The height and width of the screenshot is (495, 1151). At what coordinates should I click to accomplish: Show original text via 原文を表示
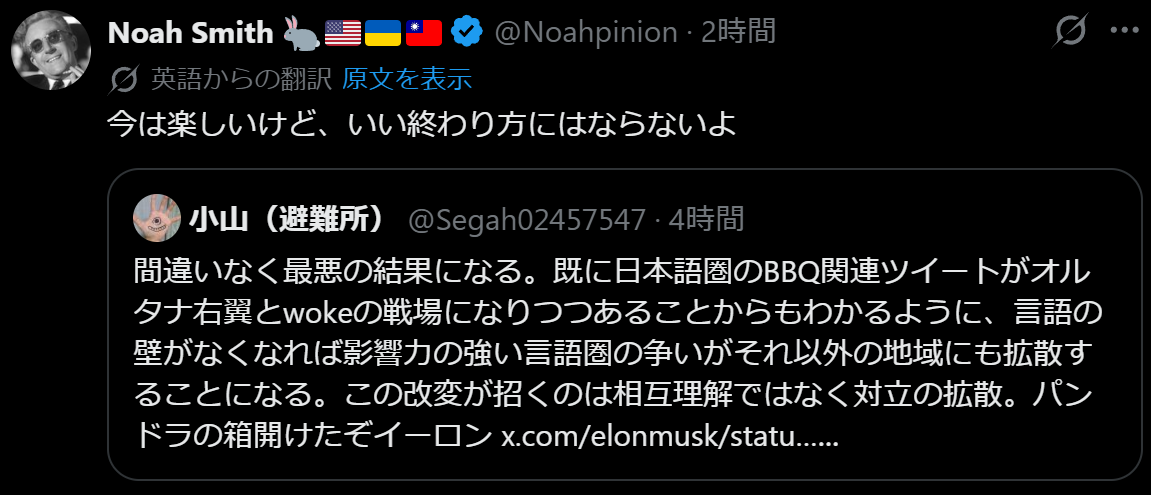point(407,79)
